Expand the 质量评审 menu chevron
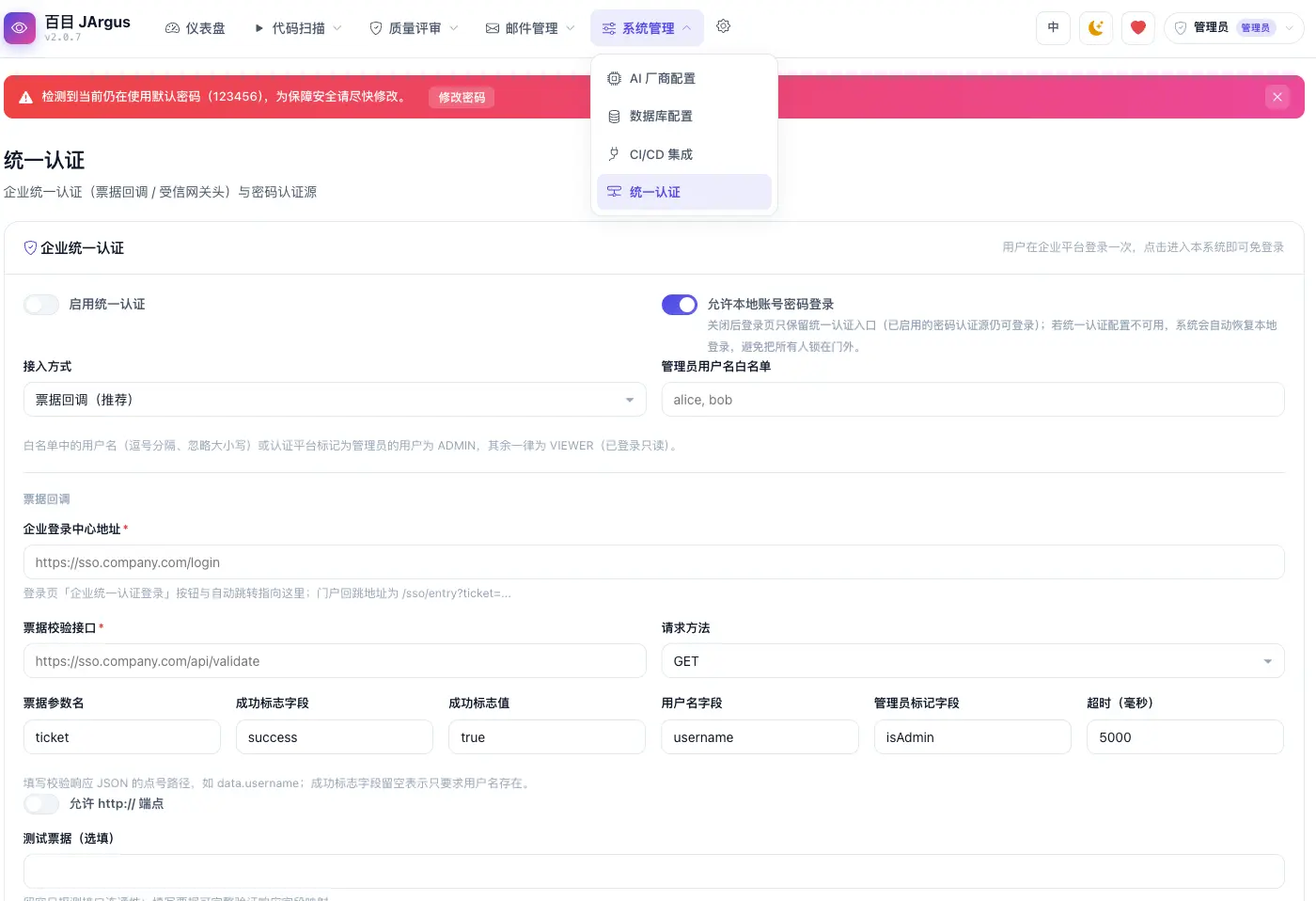The height and width of the screenshot is (901, 1316). coord(454,28)
